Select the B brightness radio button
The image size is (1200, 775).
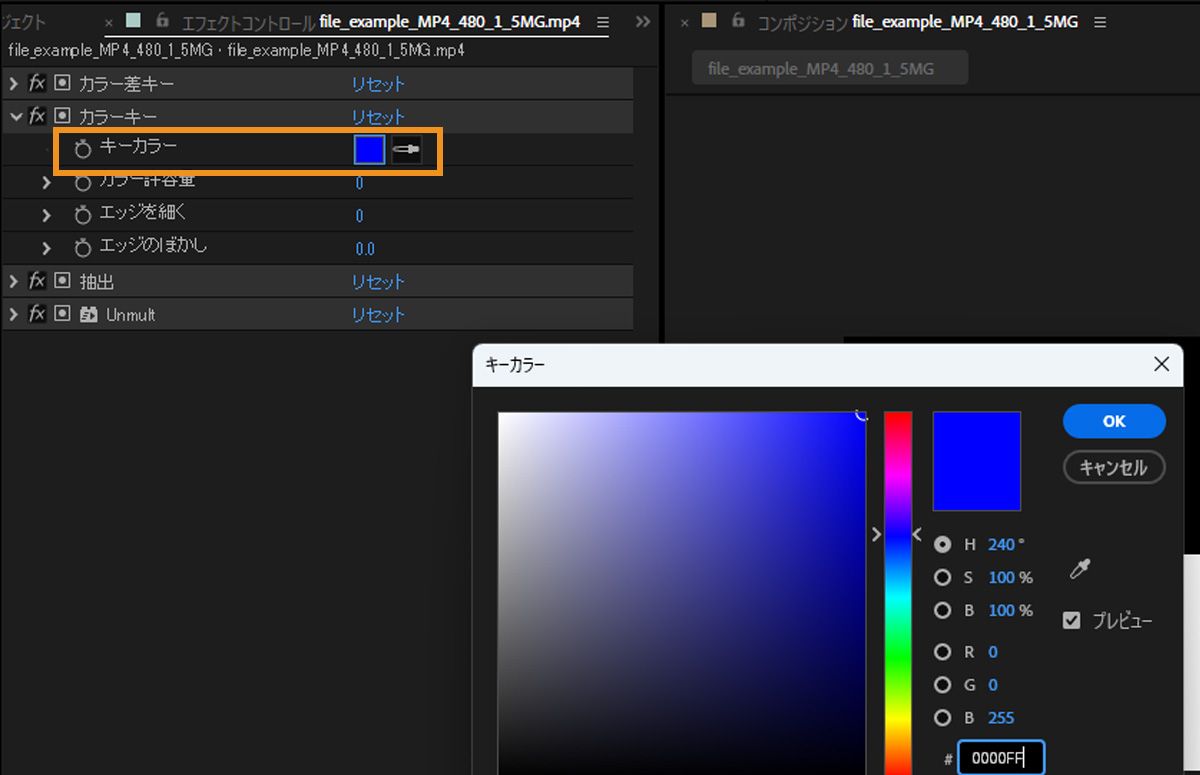click(x=942, y=610)
